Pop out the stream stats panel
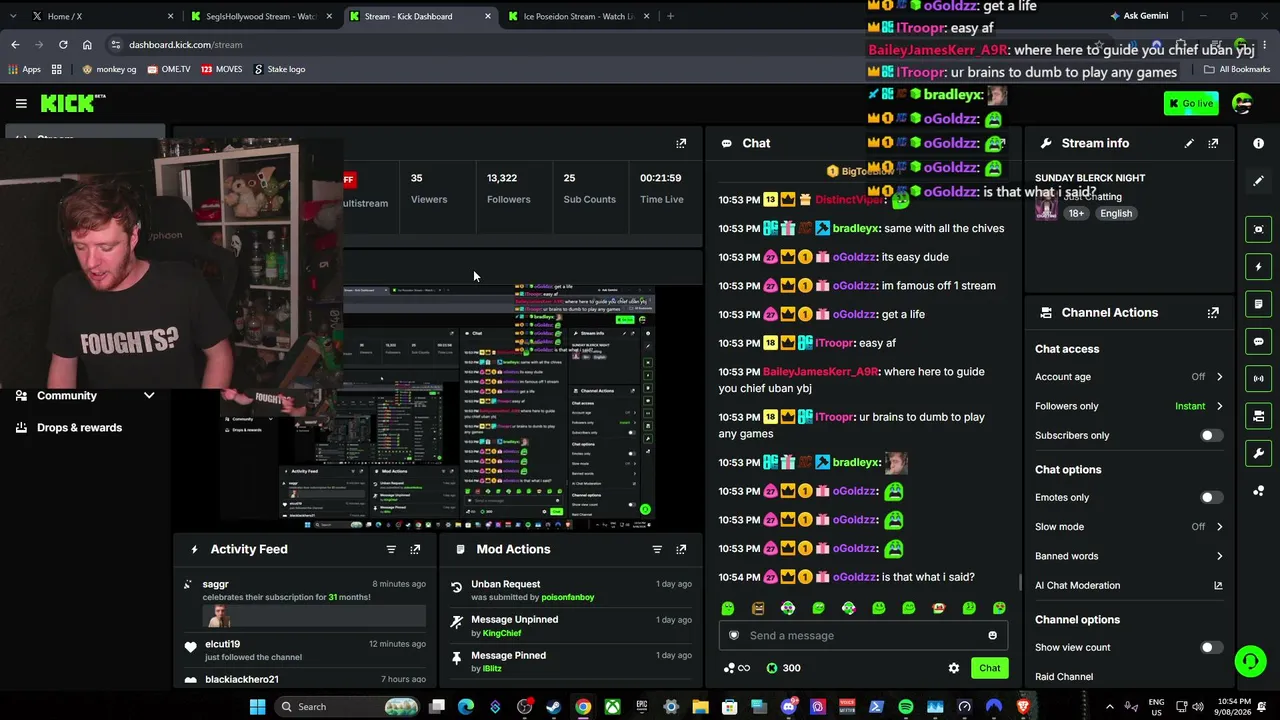Image resolution: width=1280 pixels, height=720 pixels. pos(681,143)
